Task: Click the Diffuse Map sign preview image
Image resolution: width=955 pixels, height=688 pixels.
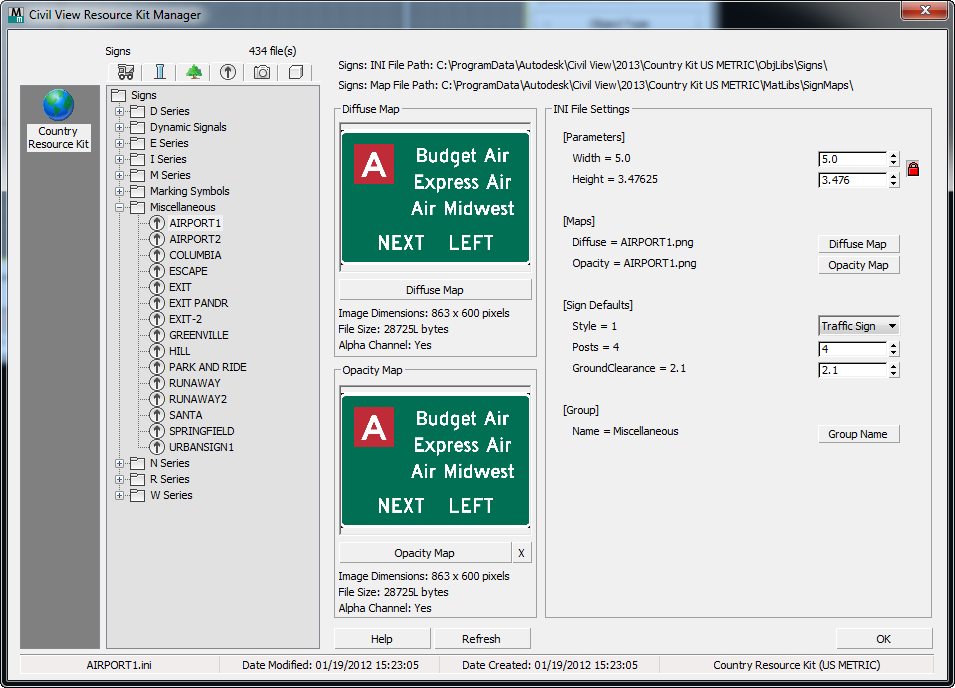Action: pos(435,198)
